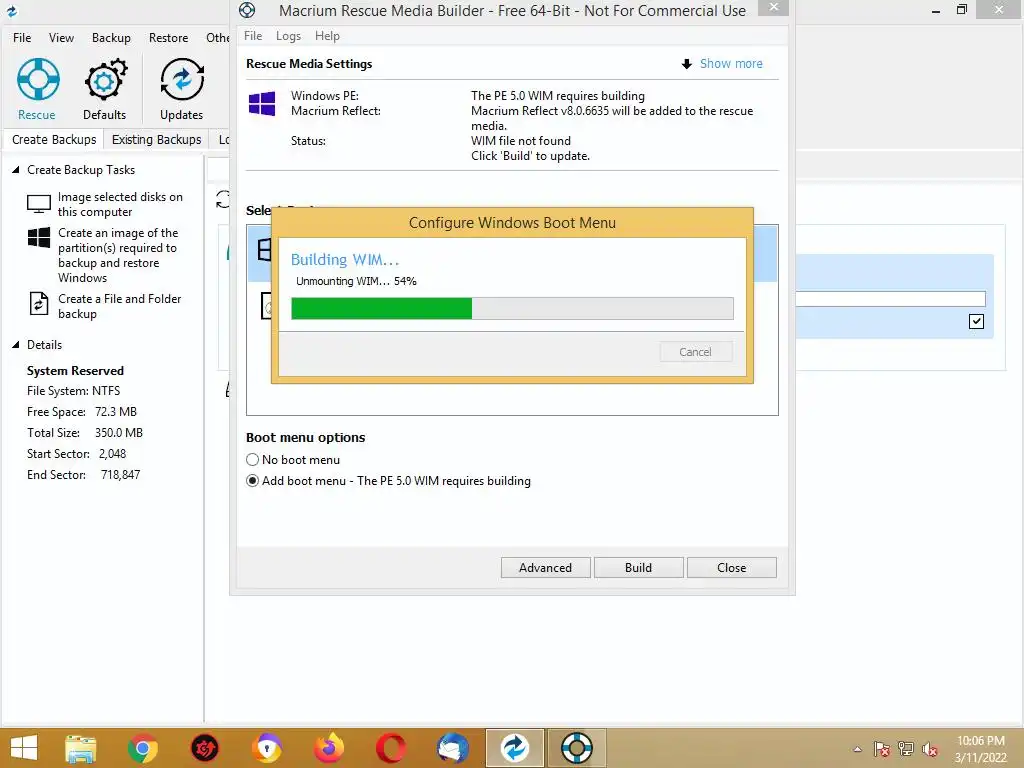Open the Rescue media tool icon
1024x768 pixels.
pyautogui.click(x=38, y=79)
